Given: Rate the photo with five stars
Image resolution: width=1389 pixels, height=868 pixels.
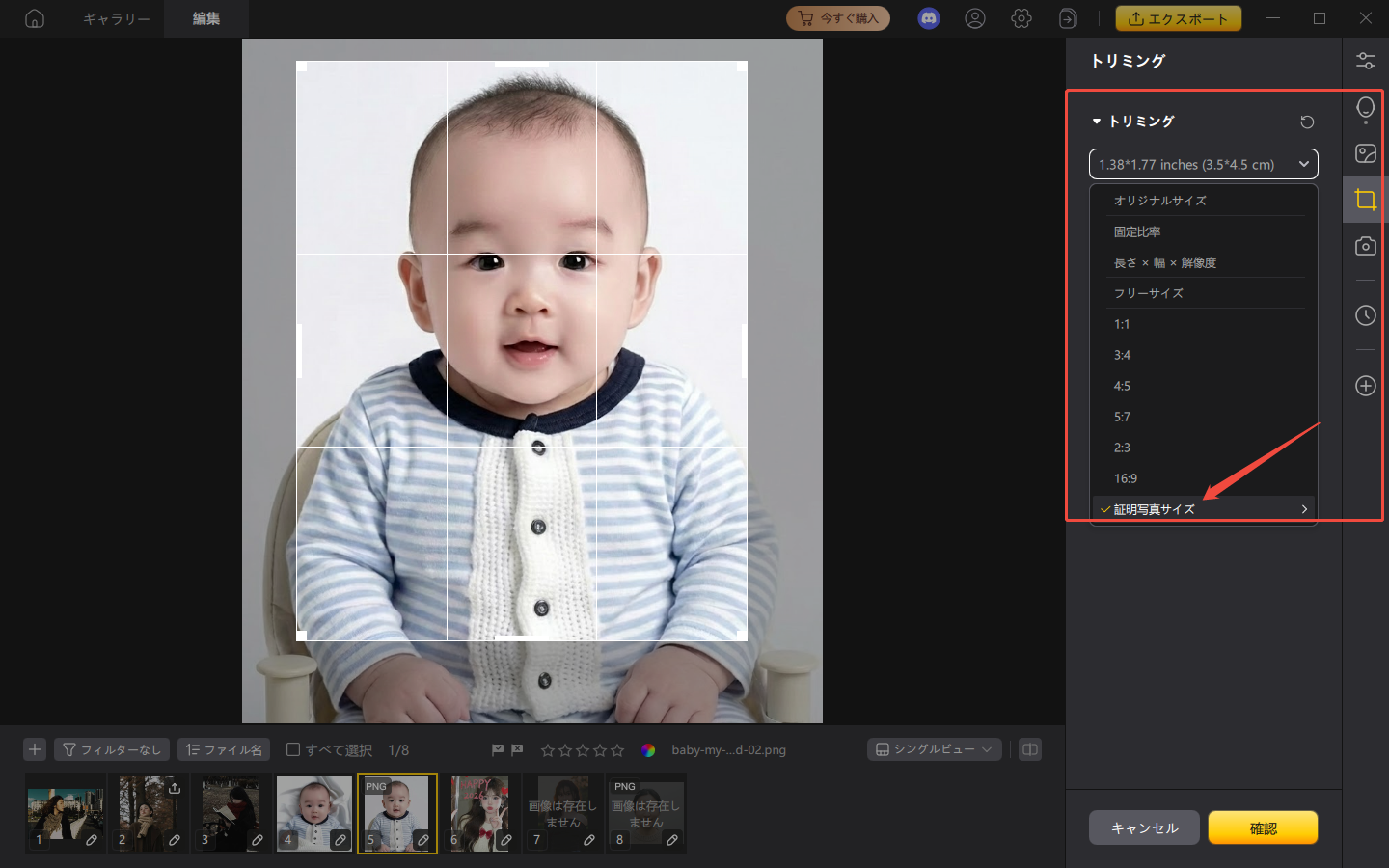Looking at the screenshot, I should tap(615, 749).
